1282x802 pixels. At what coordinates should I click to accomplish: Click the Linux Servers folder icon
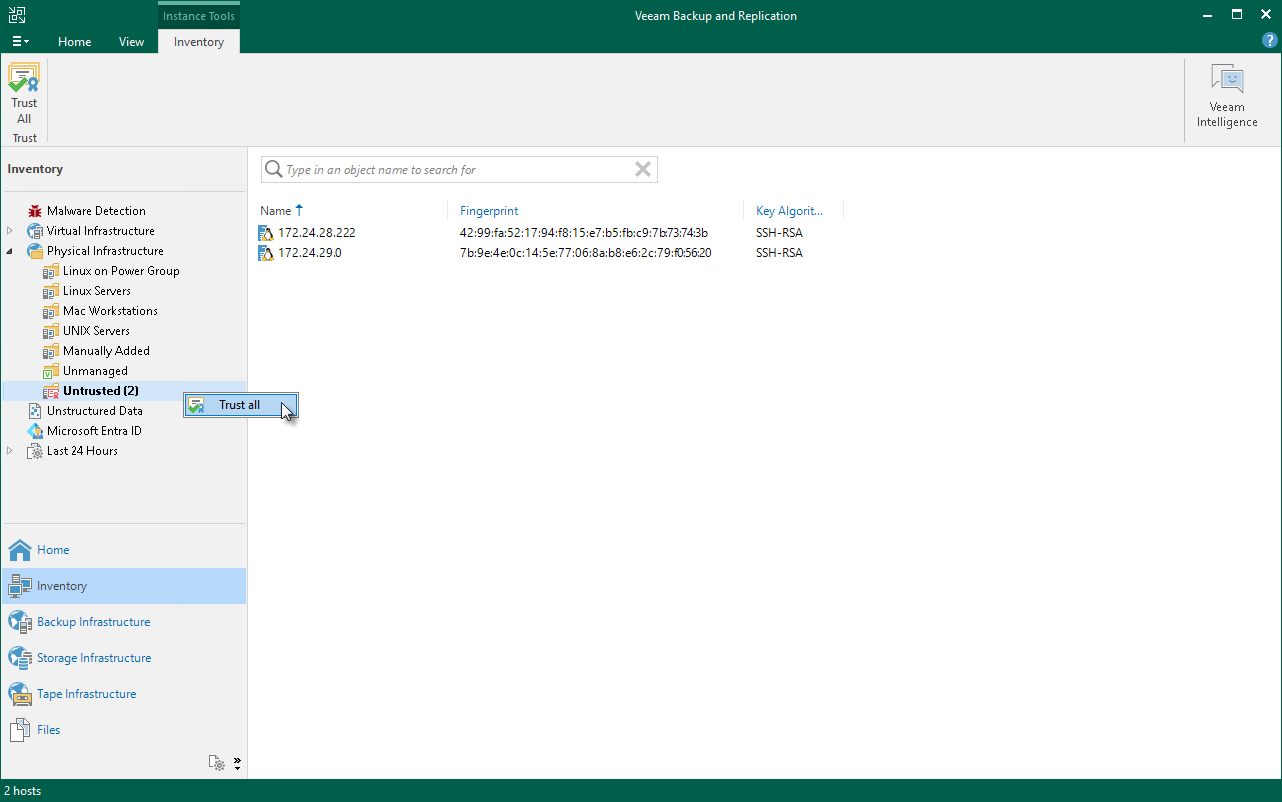51,291
